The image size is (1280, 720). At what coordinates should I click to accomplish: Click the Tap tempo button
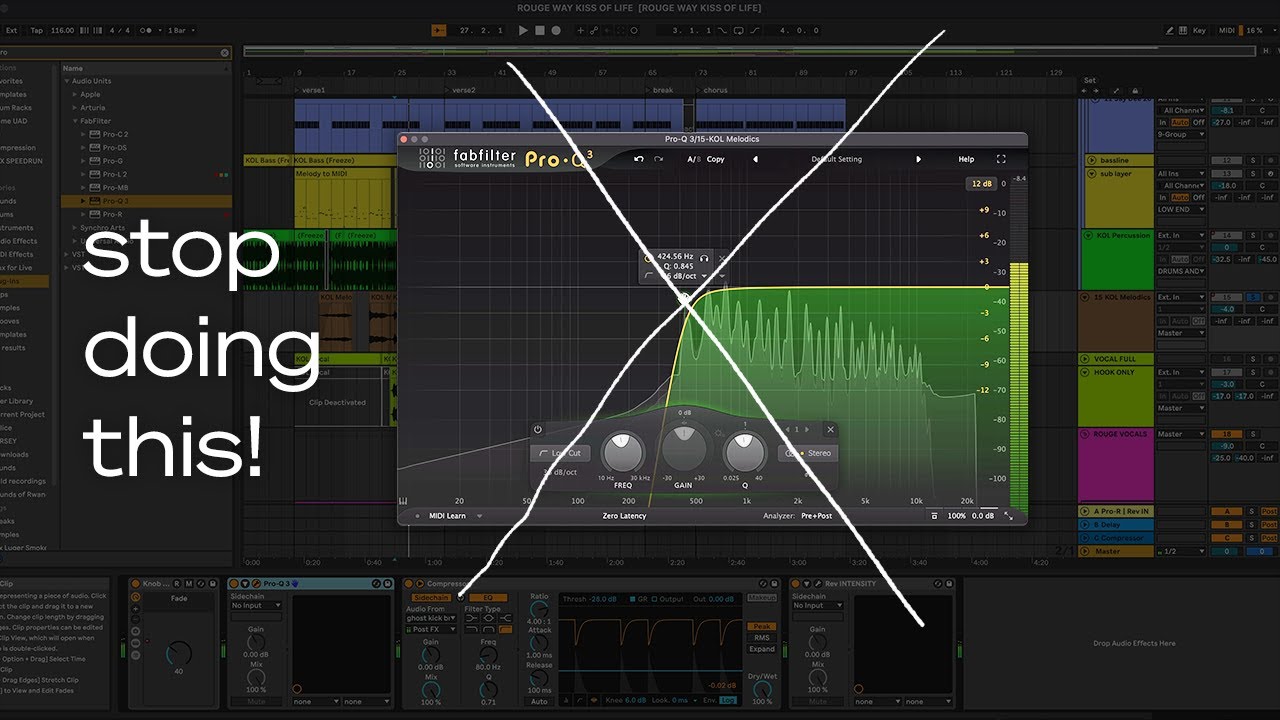[x=36, y=30]
